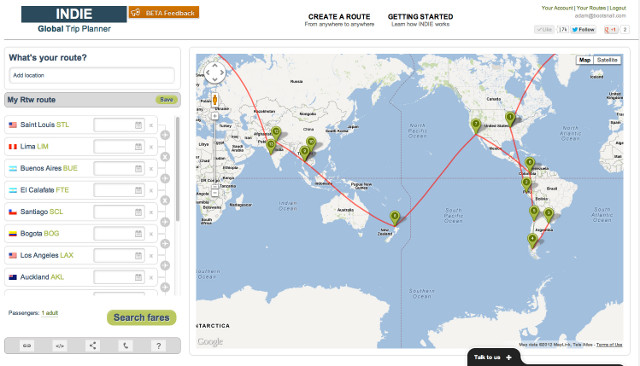Open the Your Routes link
The image size is (640, 366).
coord(591,8)
